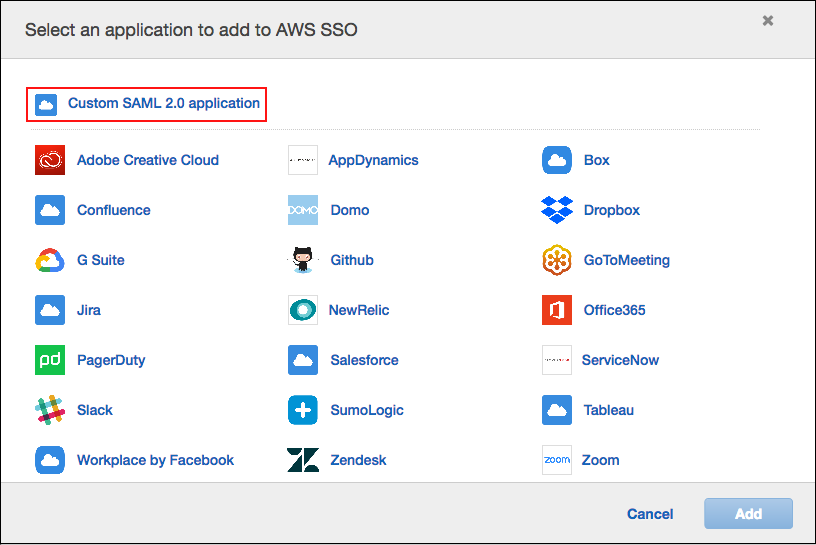Click the NewRelic application name
This screenshot has height=545, width=816.
pos(359,310)
